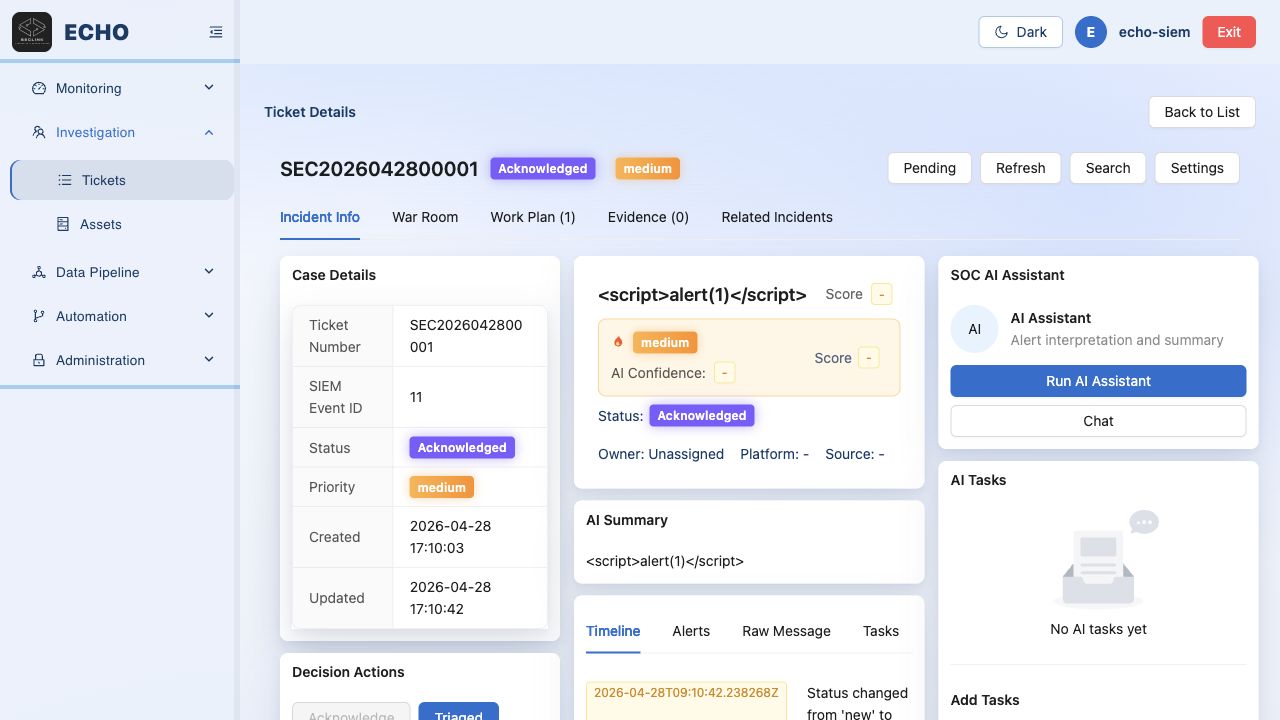Toggle Dark mode theme
Screen dimensions: 1280x720
(x=1020, y=32)
